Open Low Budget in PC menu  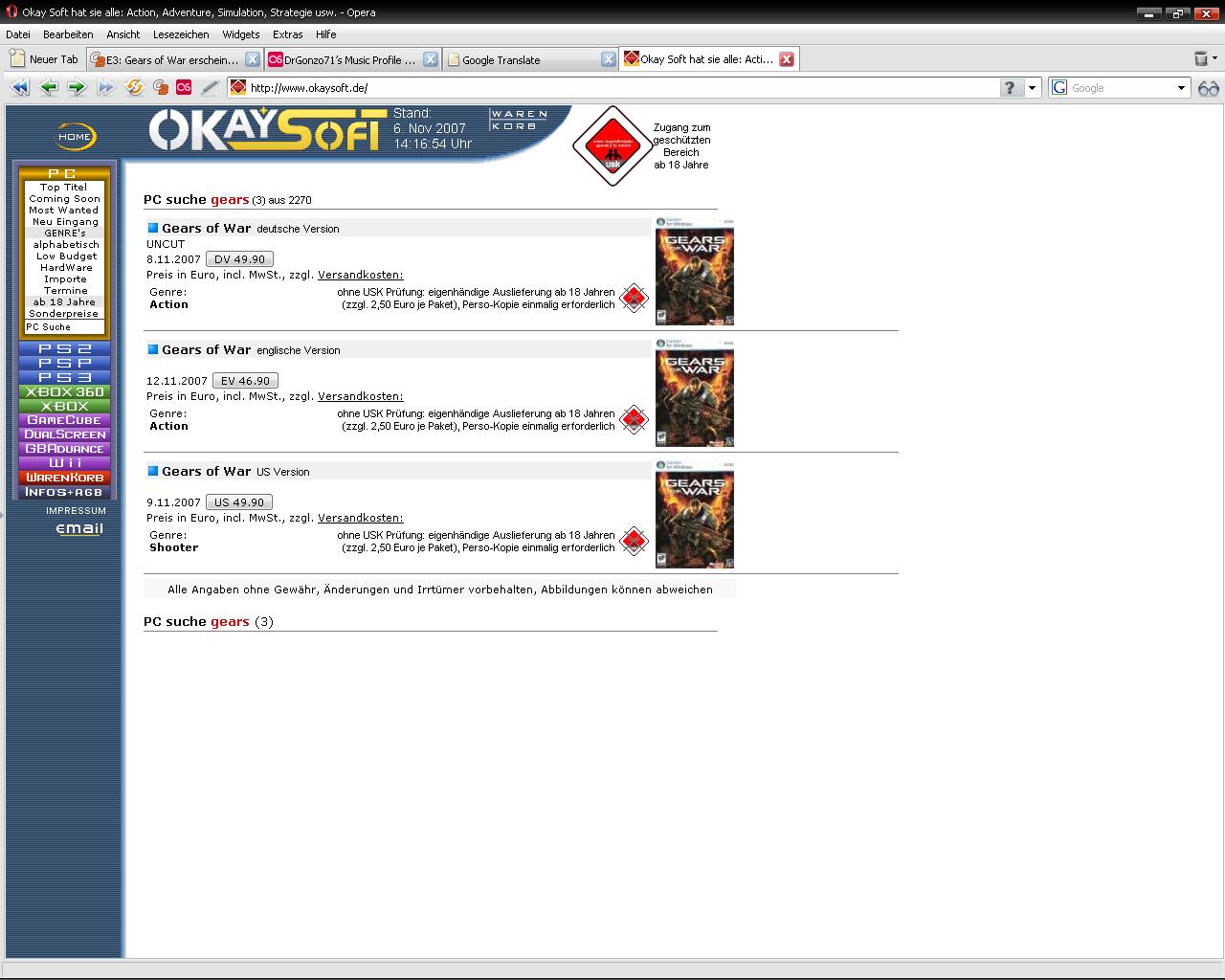pos(64,256)
